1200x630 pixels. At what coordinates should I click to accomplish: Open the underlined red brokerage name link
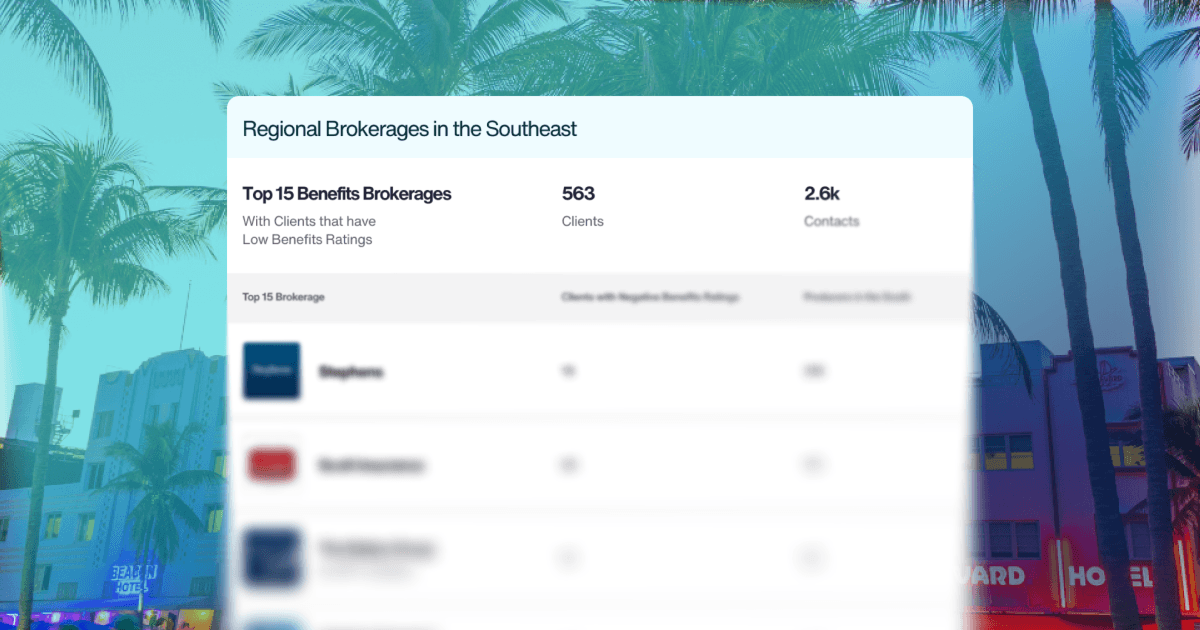(x=372, y=464)
